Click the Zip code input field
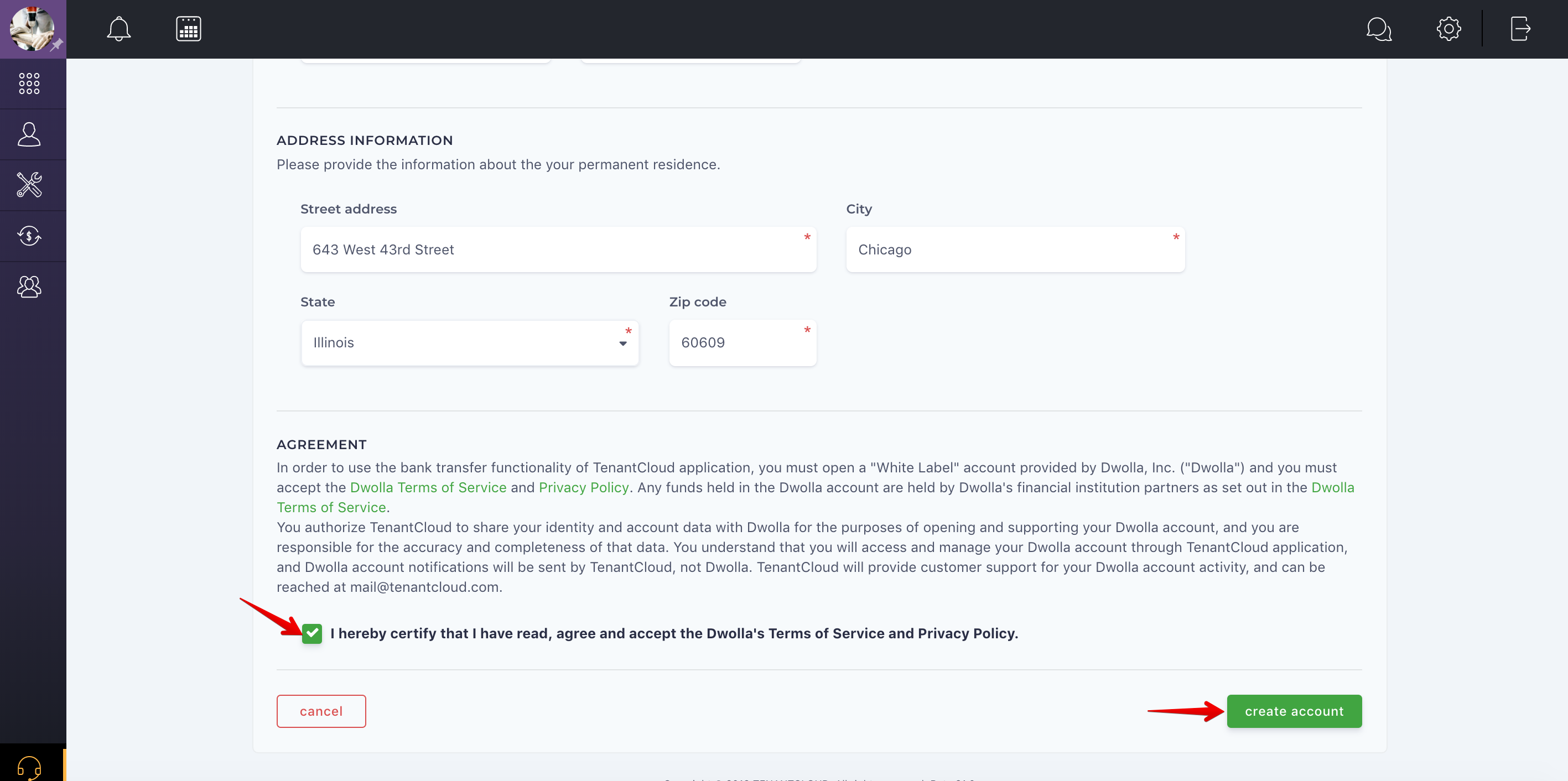1568x781 pixels. point(742,343)
